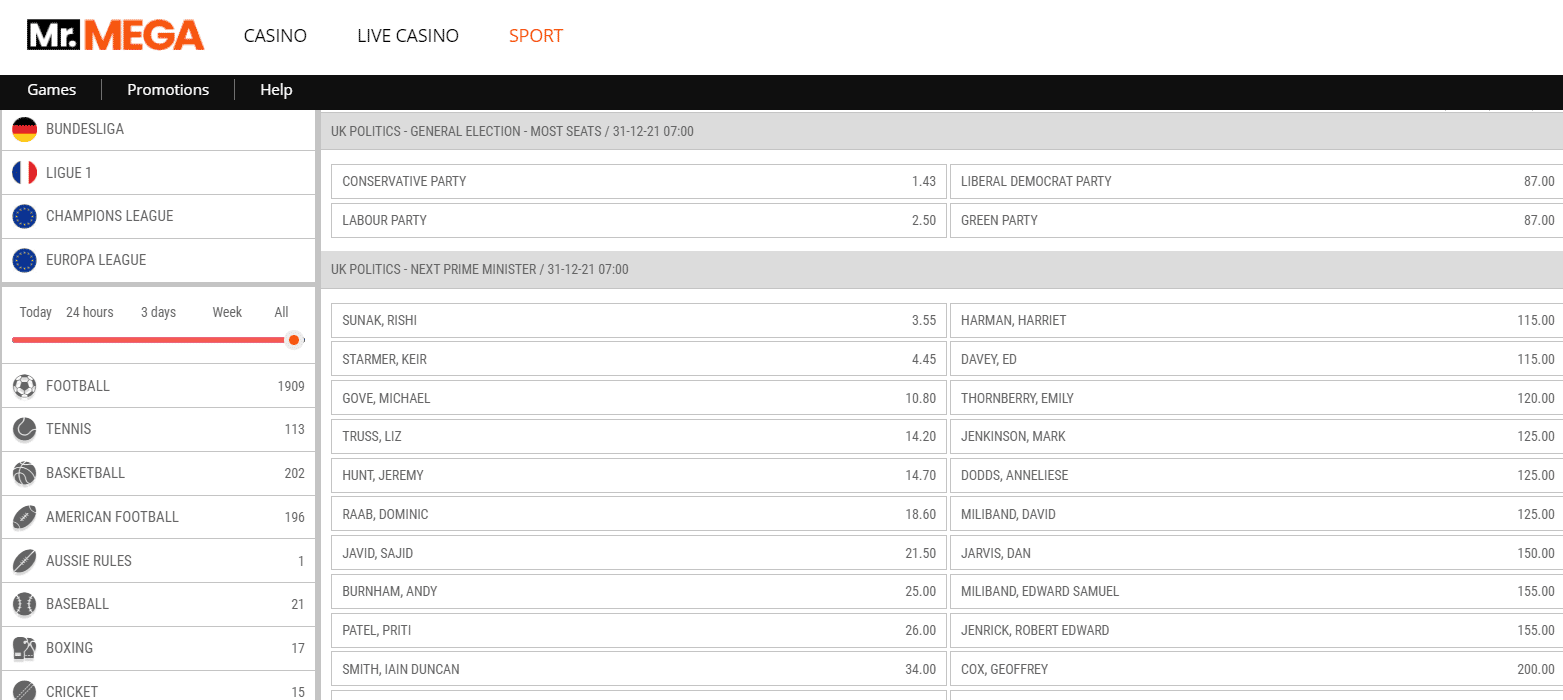Open the Help menu
Screen dimensions: 1563x700
pos(276,90)
